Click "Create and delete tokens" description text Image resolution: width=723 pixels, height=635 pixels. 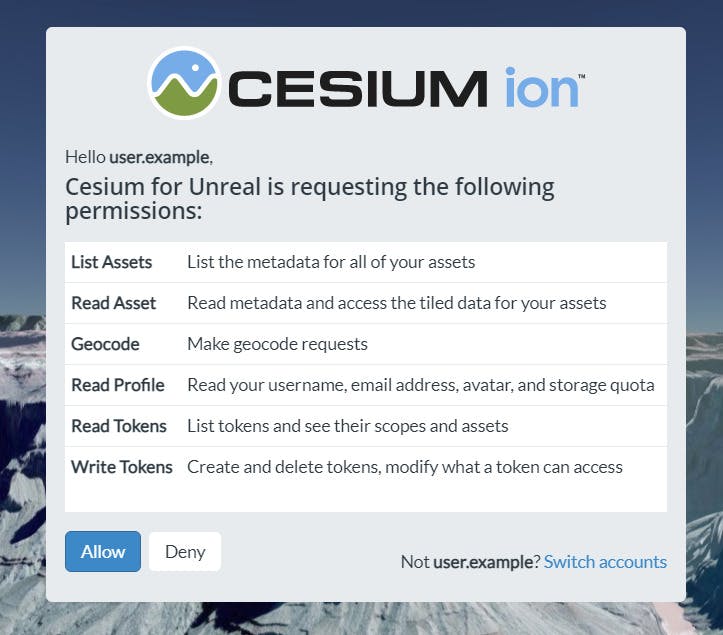405,467
